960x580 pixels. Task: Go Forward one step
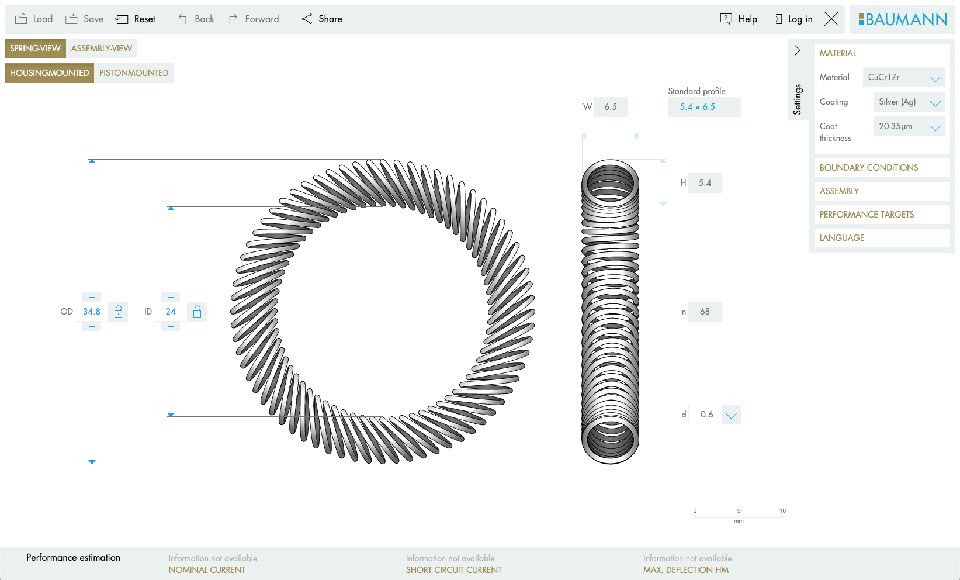click(x=253, y=19)
